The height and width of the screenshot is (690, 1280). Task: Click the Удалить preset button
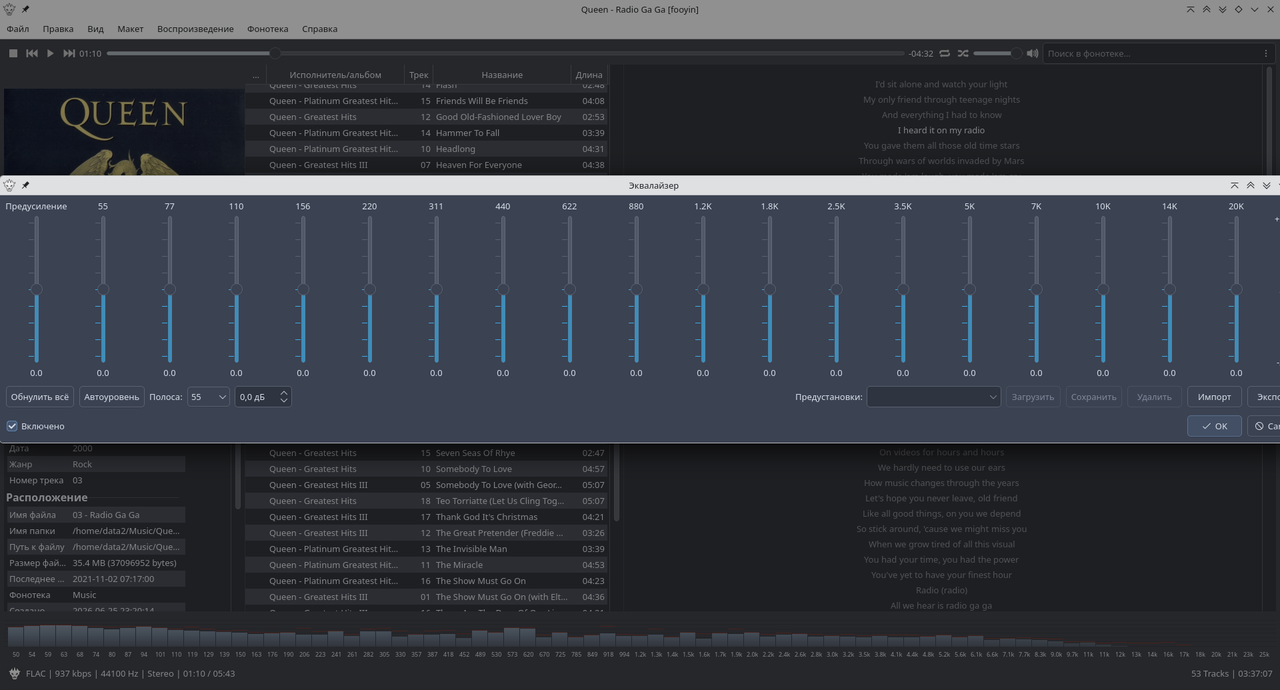tap(1154, 397)
